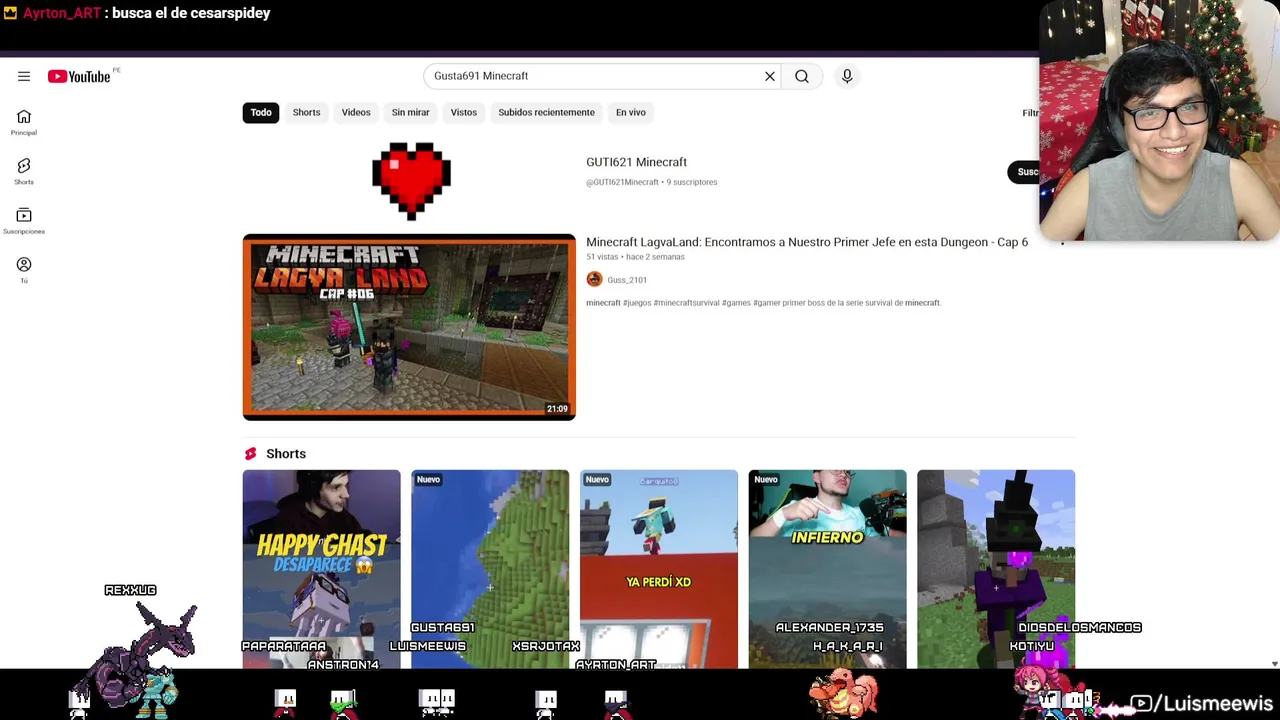
Task: Click the video description hashtags text
Action: click(x=763, y=303)
